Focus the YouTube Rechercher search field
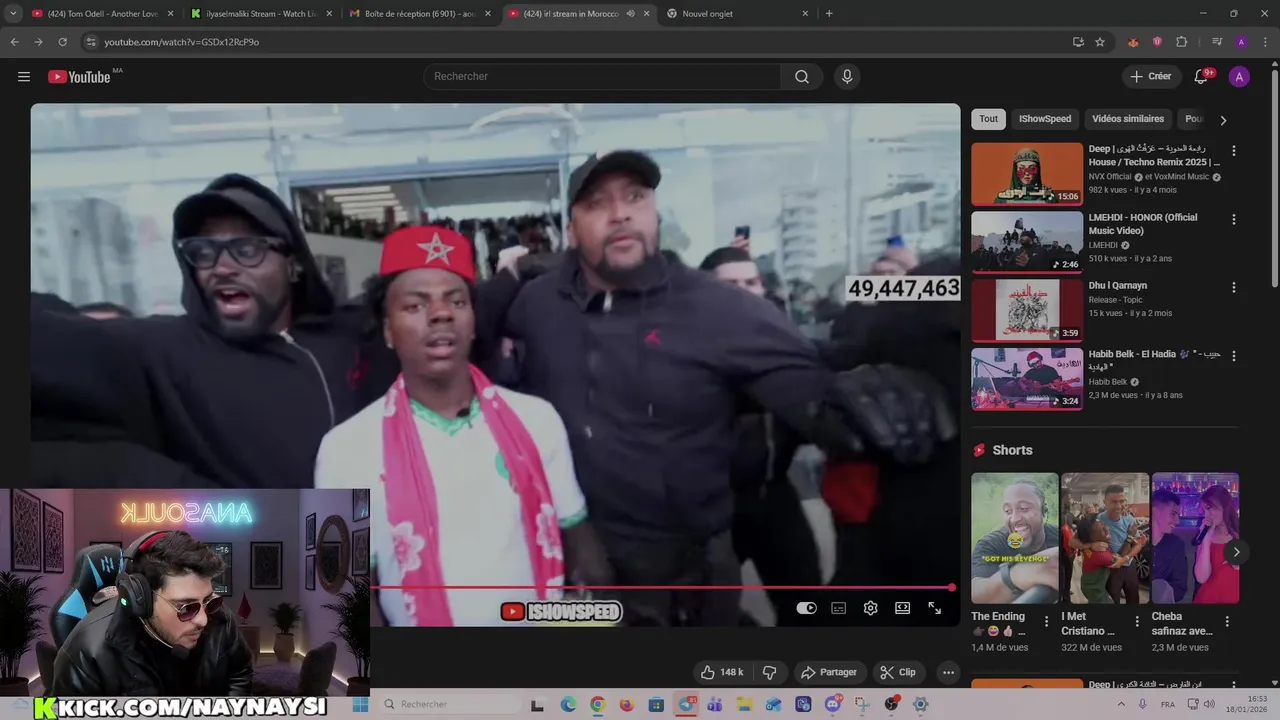The image size is (1280, 720). pos(602,77)
